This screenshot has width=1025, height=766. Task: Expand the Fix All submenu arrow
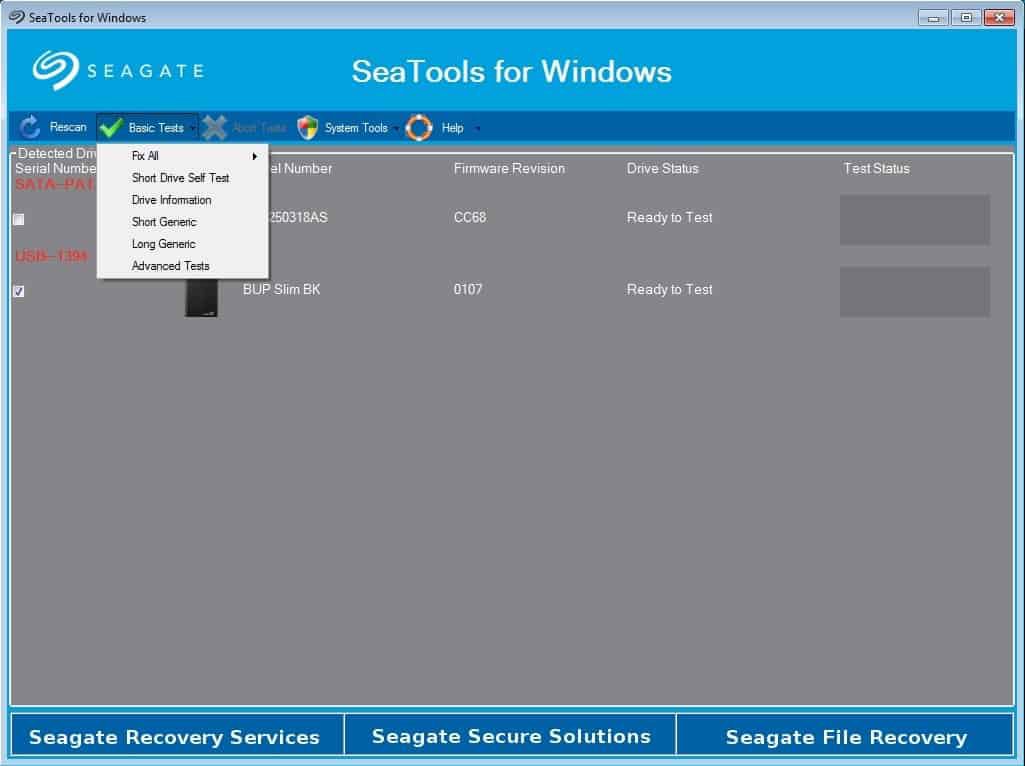click(x=254, y=156)
